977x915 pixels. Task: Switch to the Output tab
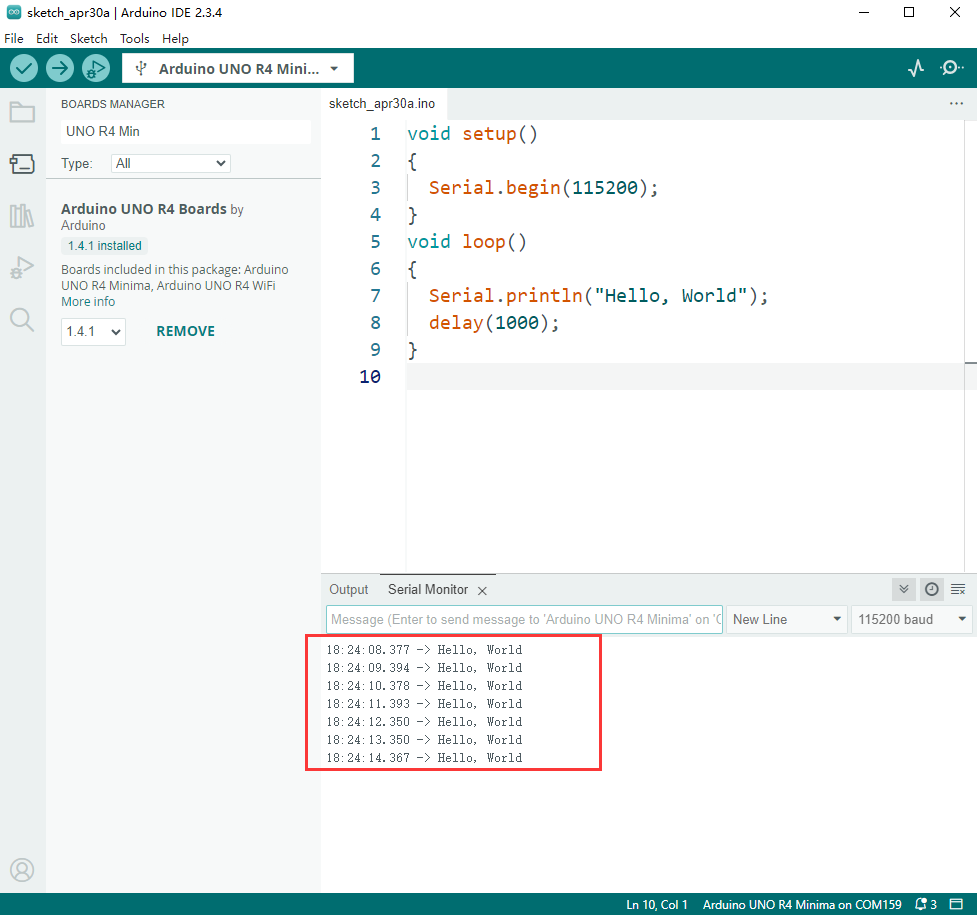pos(349,590)
